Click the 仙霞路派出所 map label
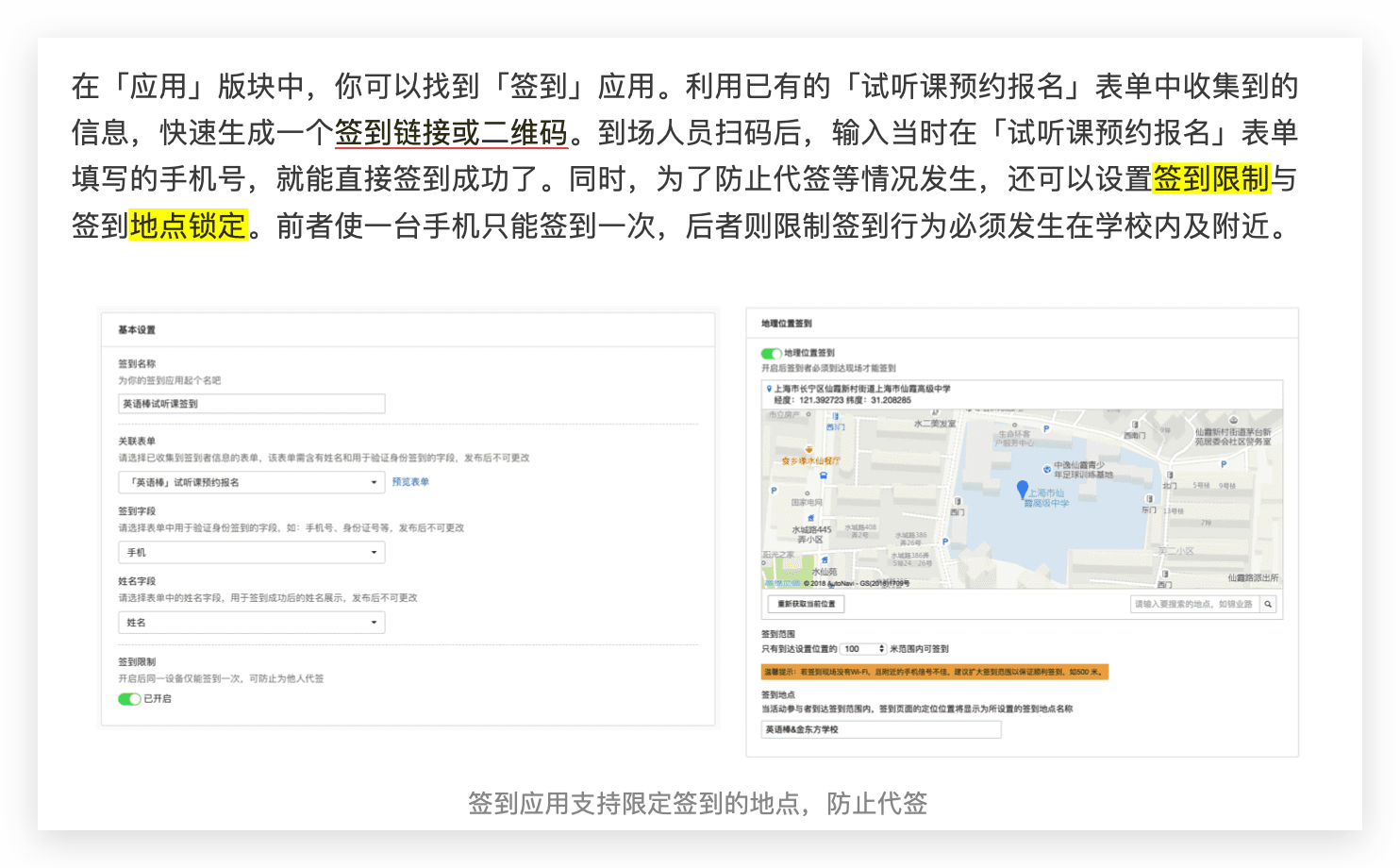The height and width of the screenshot is (868, 1400). (1253, 577)
